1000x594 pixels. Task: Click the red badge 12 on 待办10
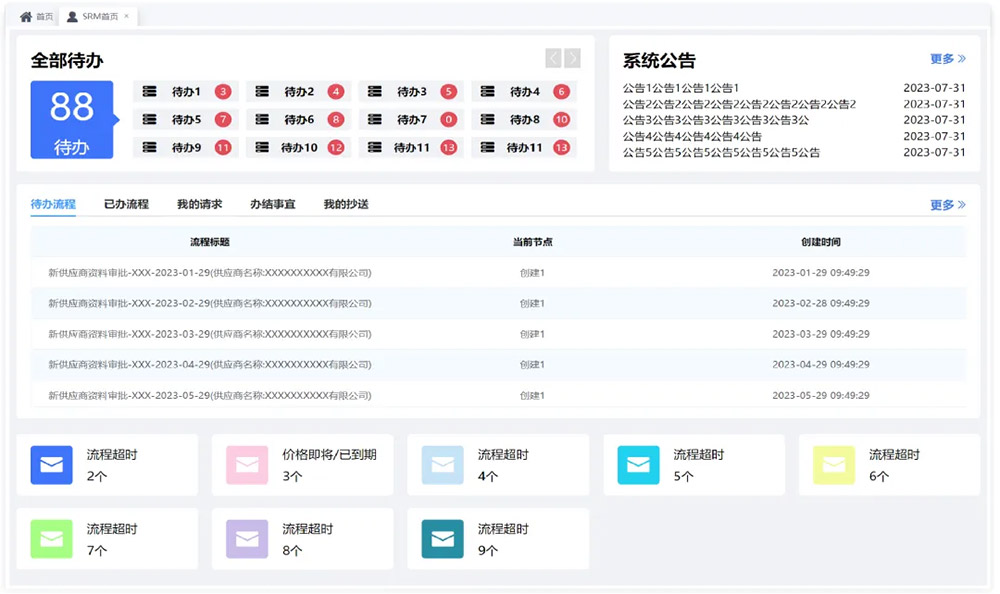point(336,148)
